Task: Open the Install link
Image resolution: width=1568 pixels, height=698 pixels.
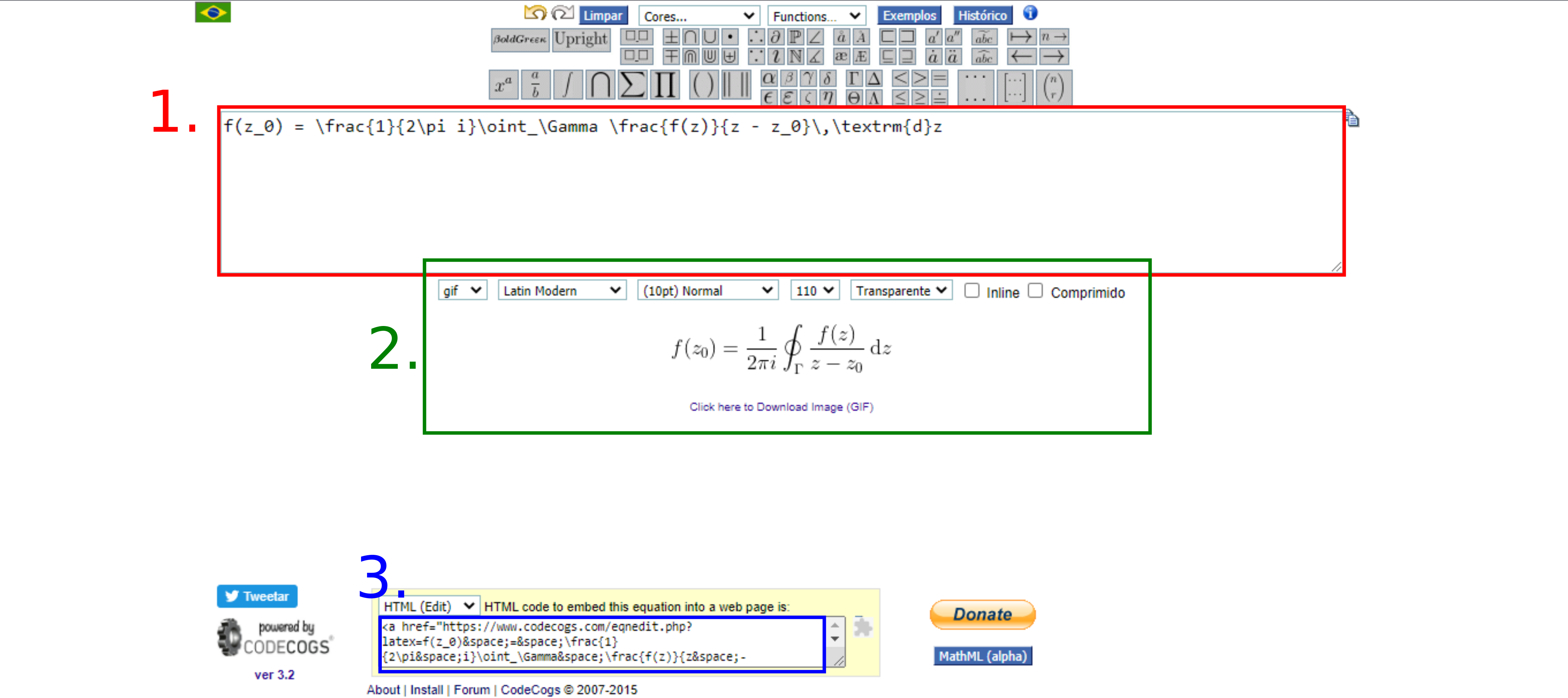Action: (426, 689)
